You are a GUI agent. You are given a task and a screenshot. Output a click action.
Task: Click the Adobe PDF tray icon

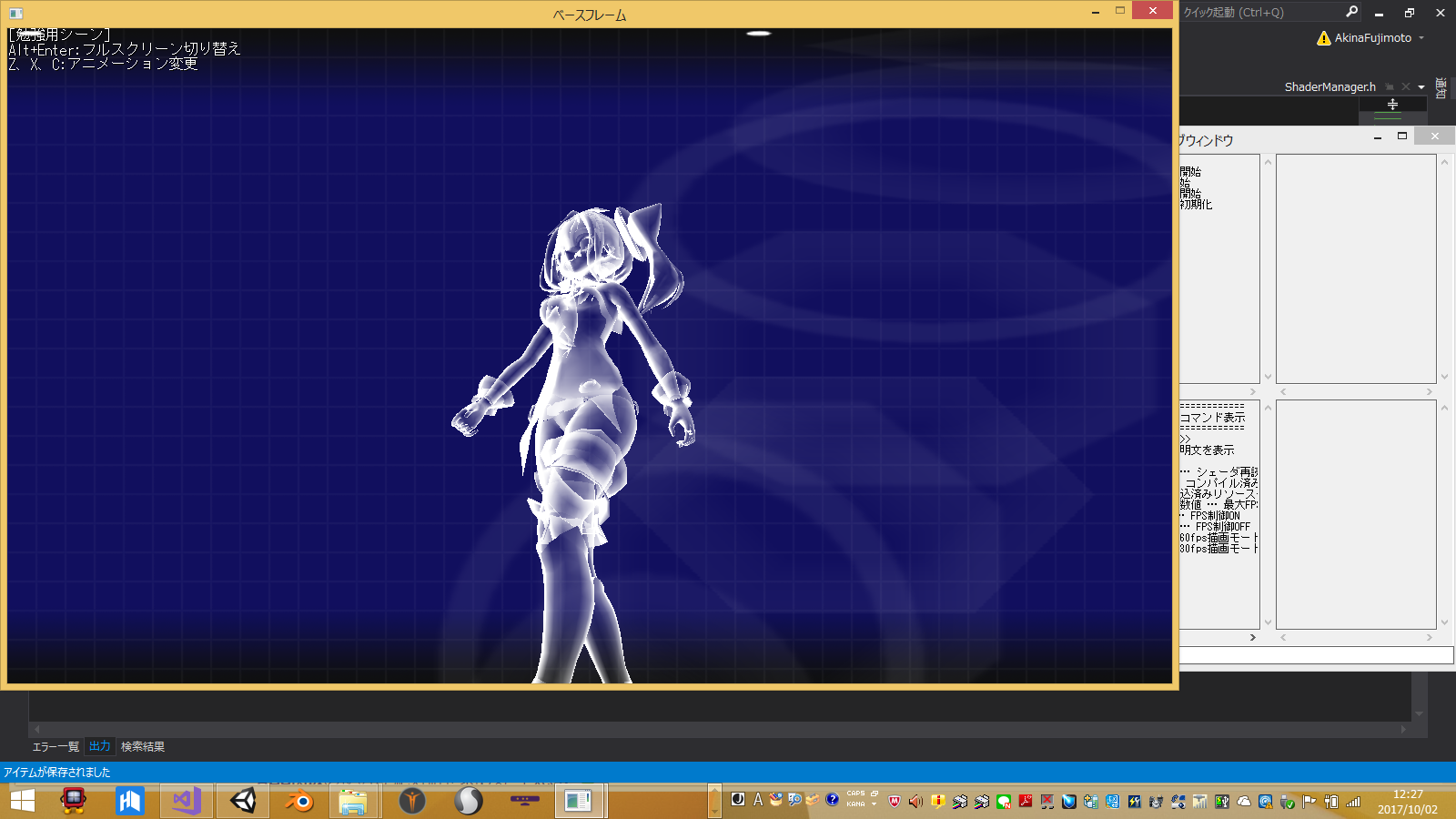point(1026,802)
